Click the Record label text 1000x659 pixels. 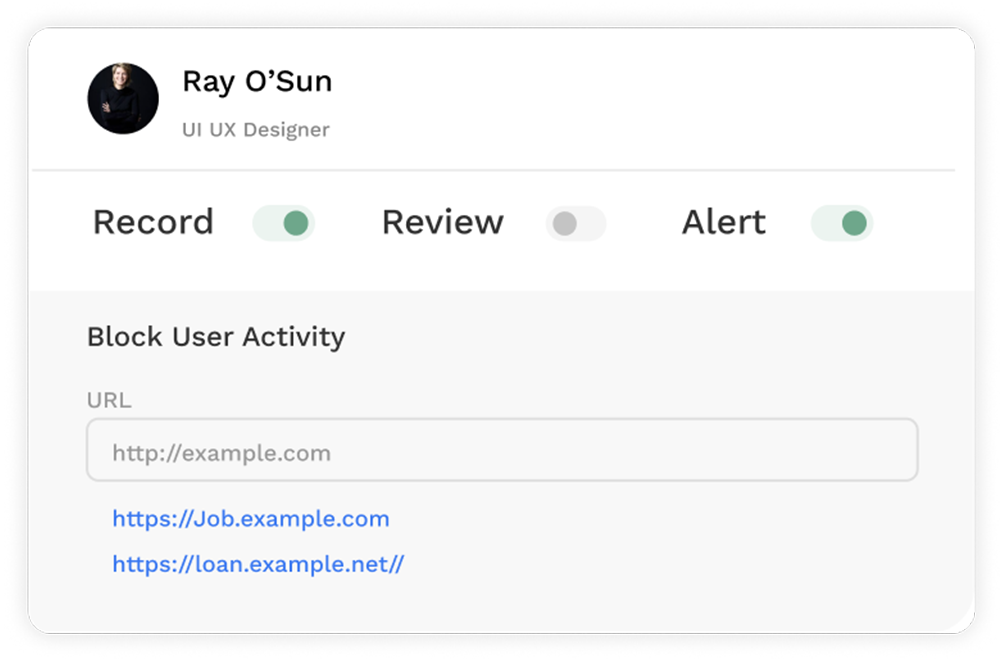pos(153,223)
